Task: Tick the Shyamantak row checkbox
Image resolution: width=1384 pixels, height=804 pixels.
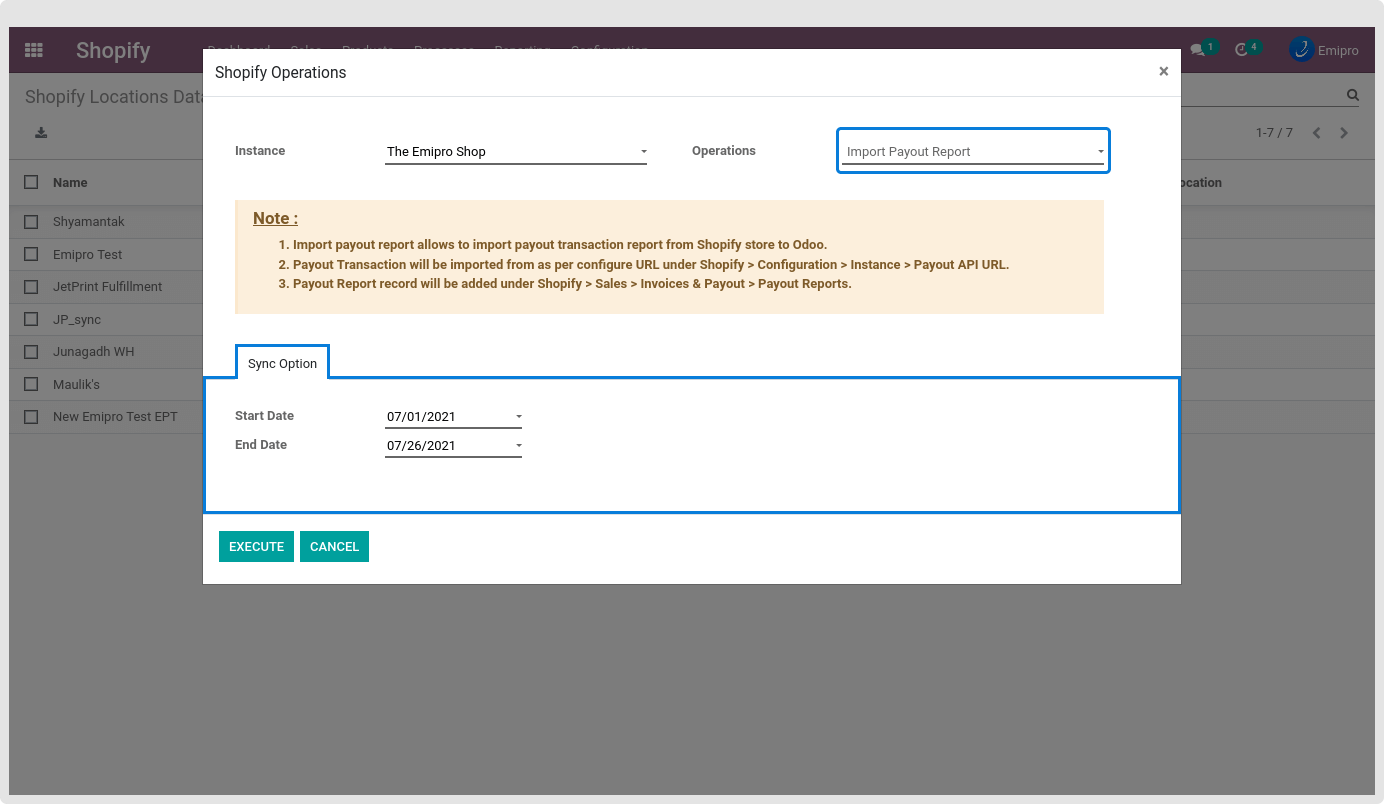Action: click(32, 222)
